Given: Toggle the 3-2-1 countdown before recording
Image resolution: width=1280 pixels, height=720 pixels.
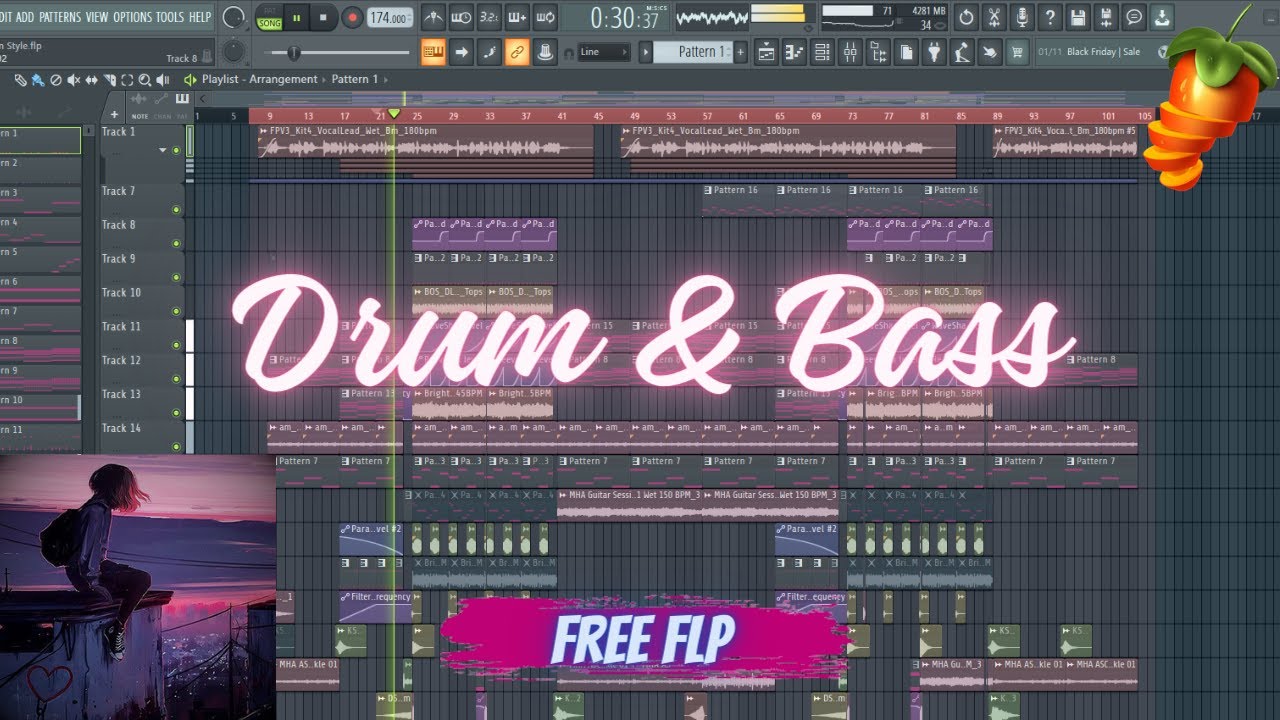Looking at the screenshot, I should point(490,17).
